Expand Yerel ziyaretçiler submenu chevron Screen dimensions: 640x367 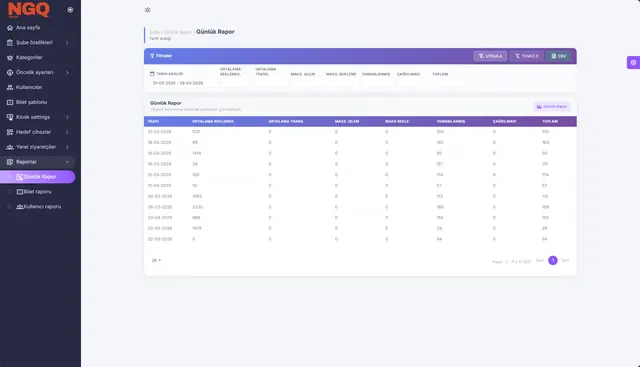tap(67, 147)
